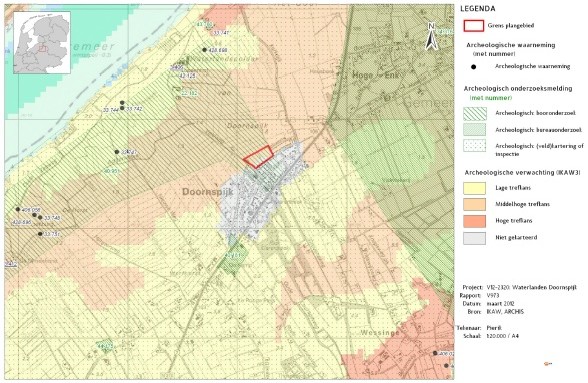The height and width of the screenshot is (383, 588).
Task: Click the hatched booronderzoek legend symbol
Action: click(x=474, y=113)
